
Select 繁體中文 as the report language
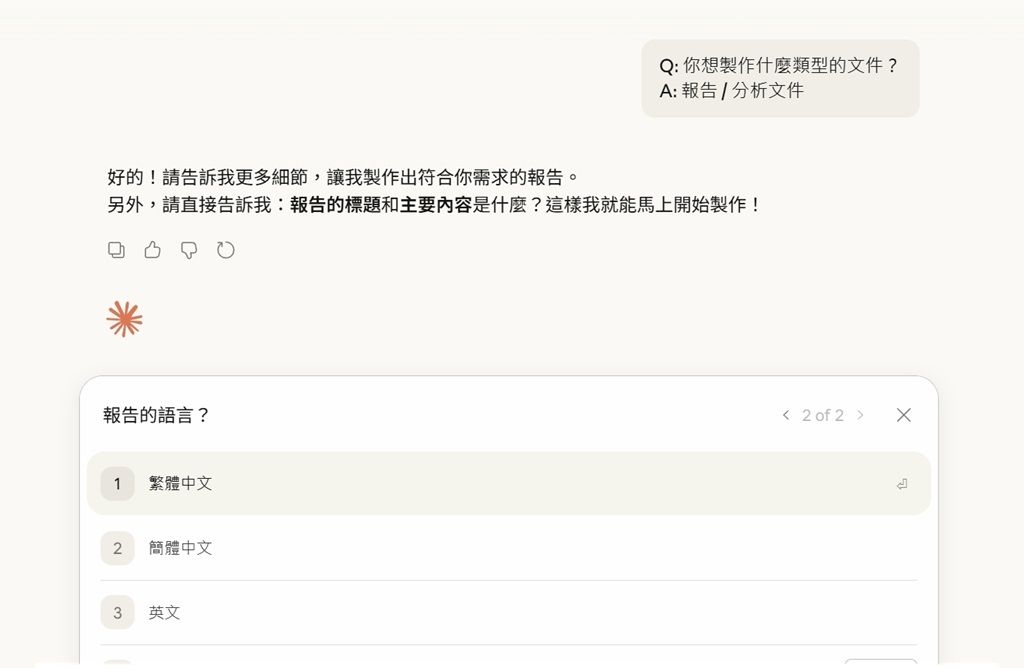pos(181,484)
